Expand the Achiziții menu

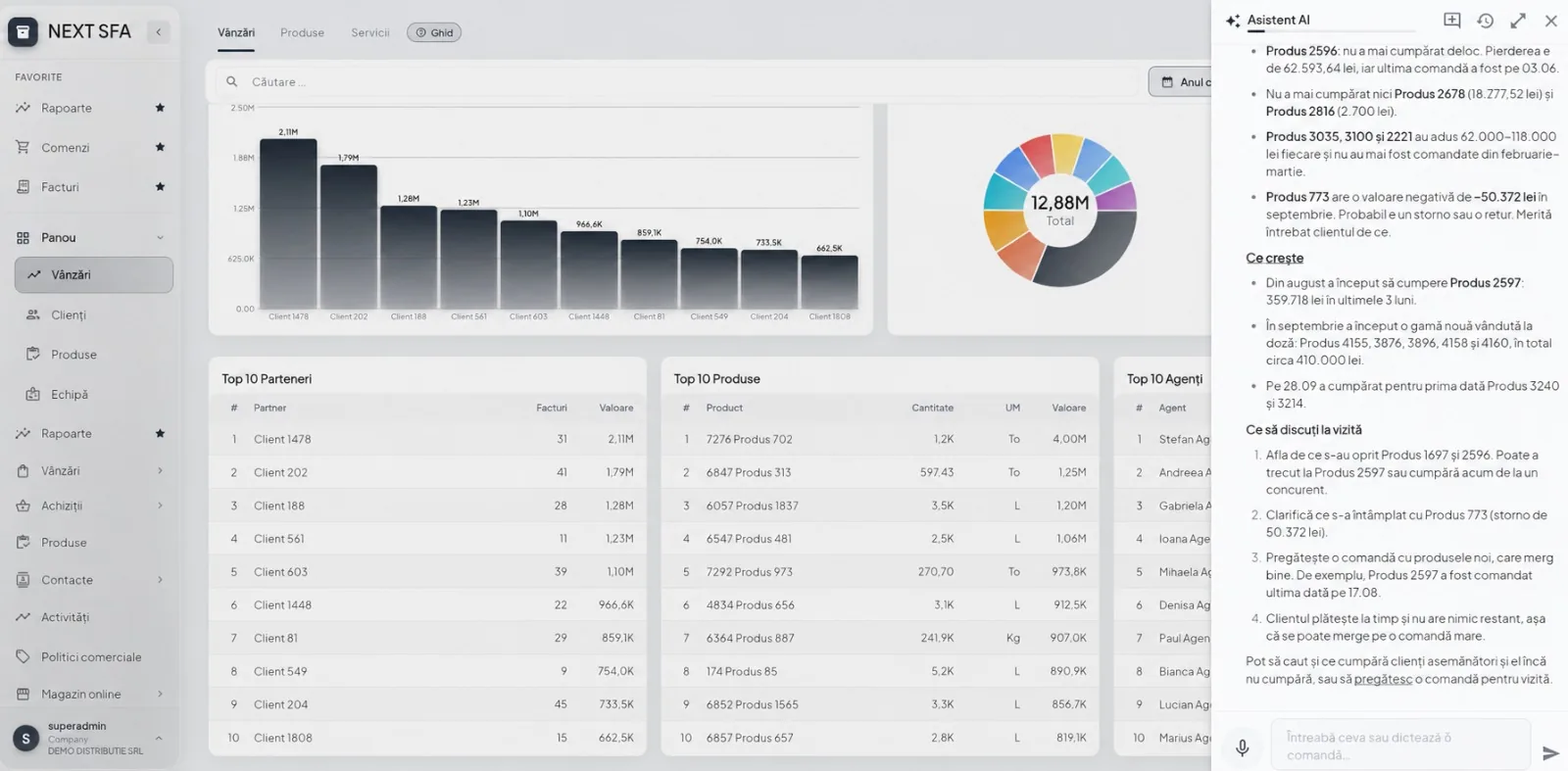(x=160, y=506)
